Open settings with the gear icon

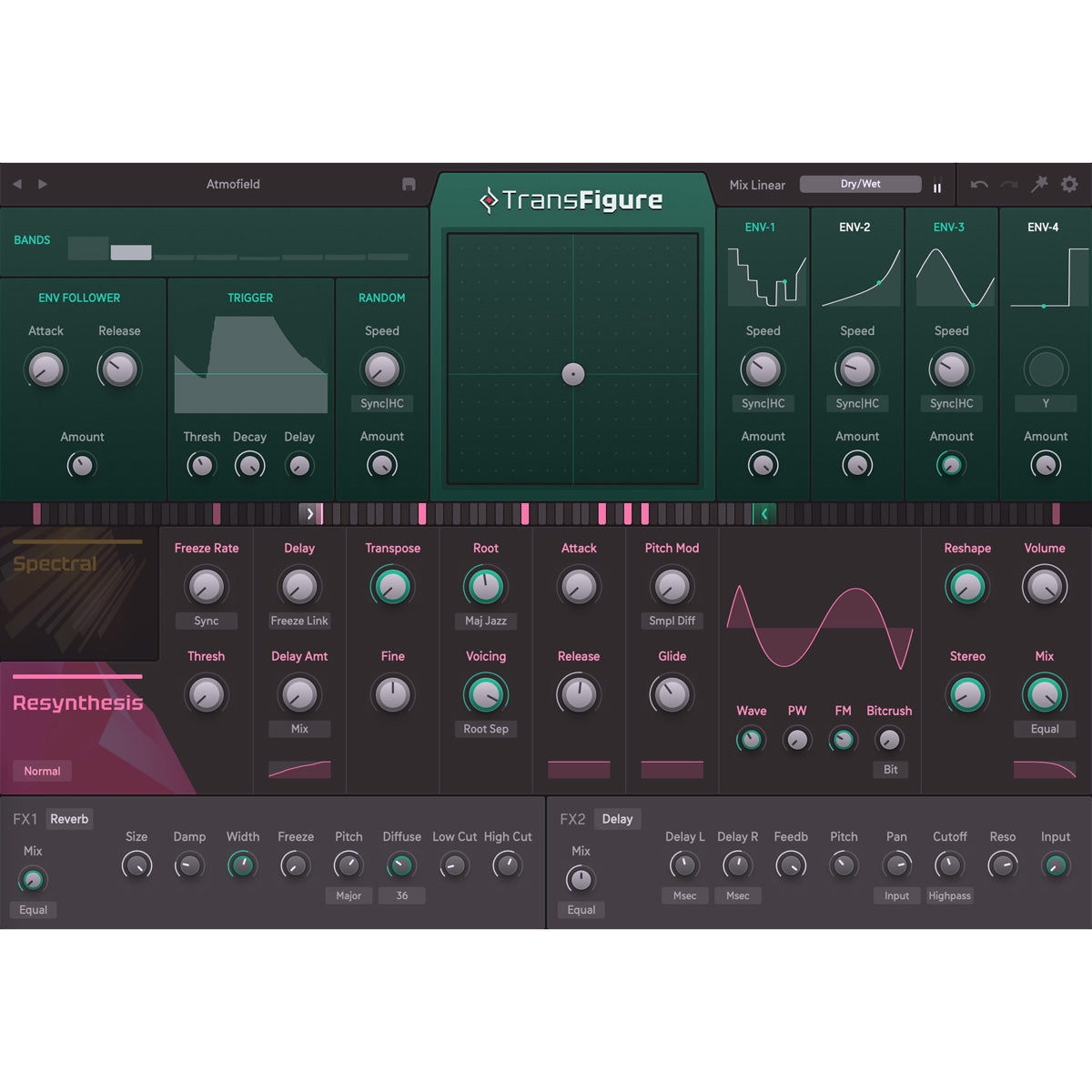pos(1069,184)
